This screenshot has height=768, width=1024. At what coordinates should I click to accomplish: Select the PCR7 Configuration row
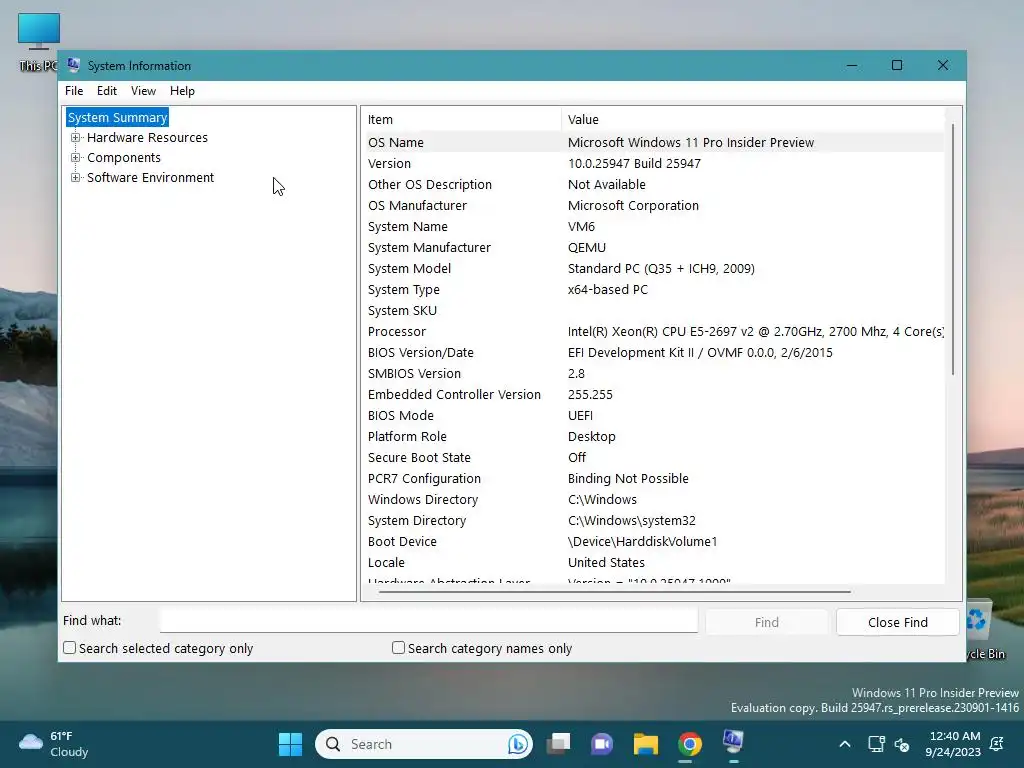pyautogui.click(x=654, y=479)
